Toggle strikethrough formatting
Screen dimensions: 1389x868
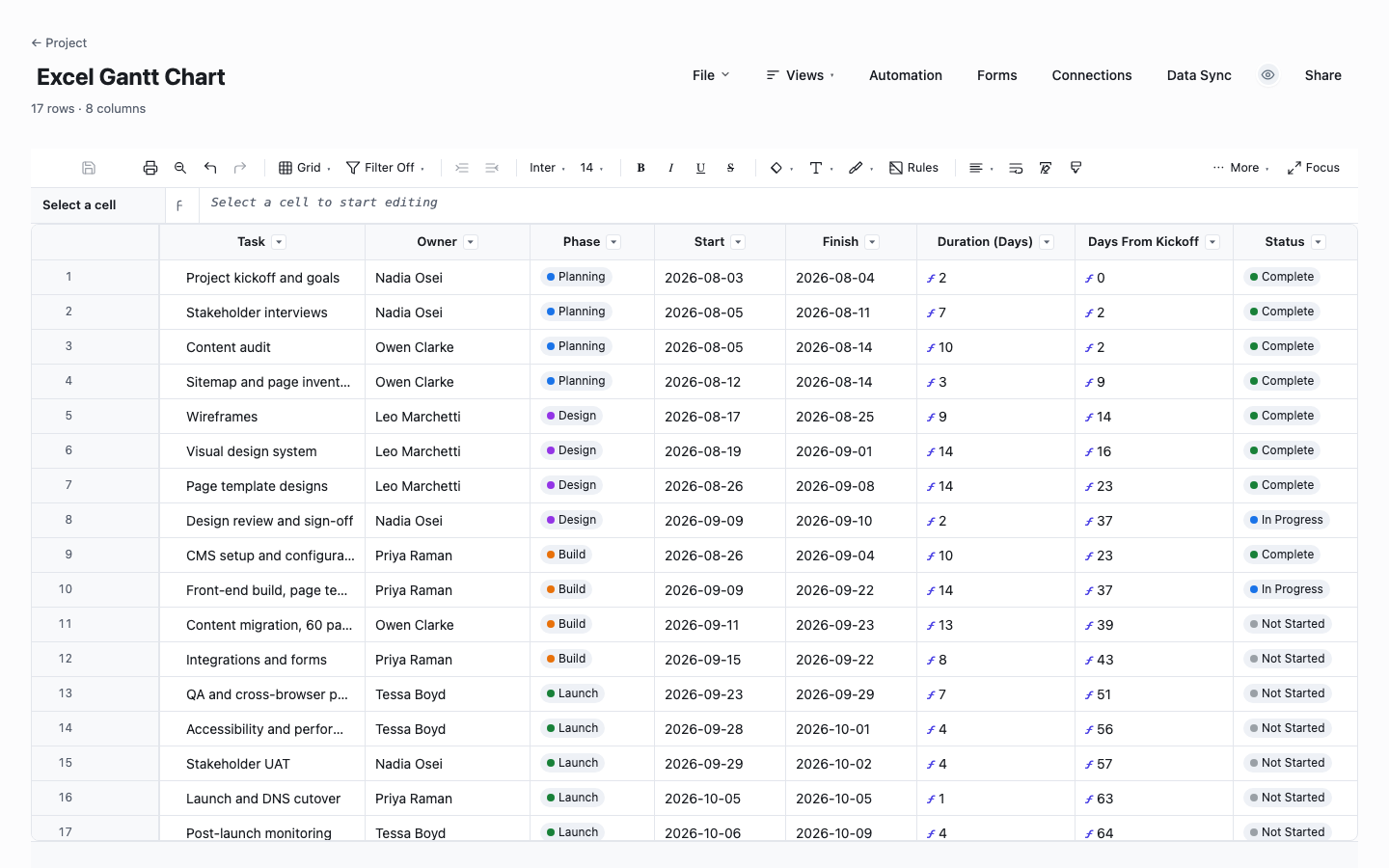coord(730,168)
